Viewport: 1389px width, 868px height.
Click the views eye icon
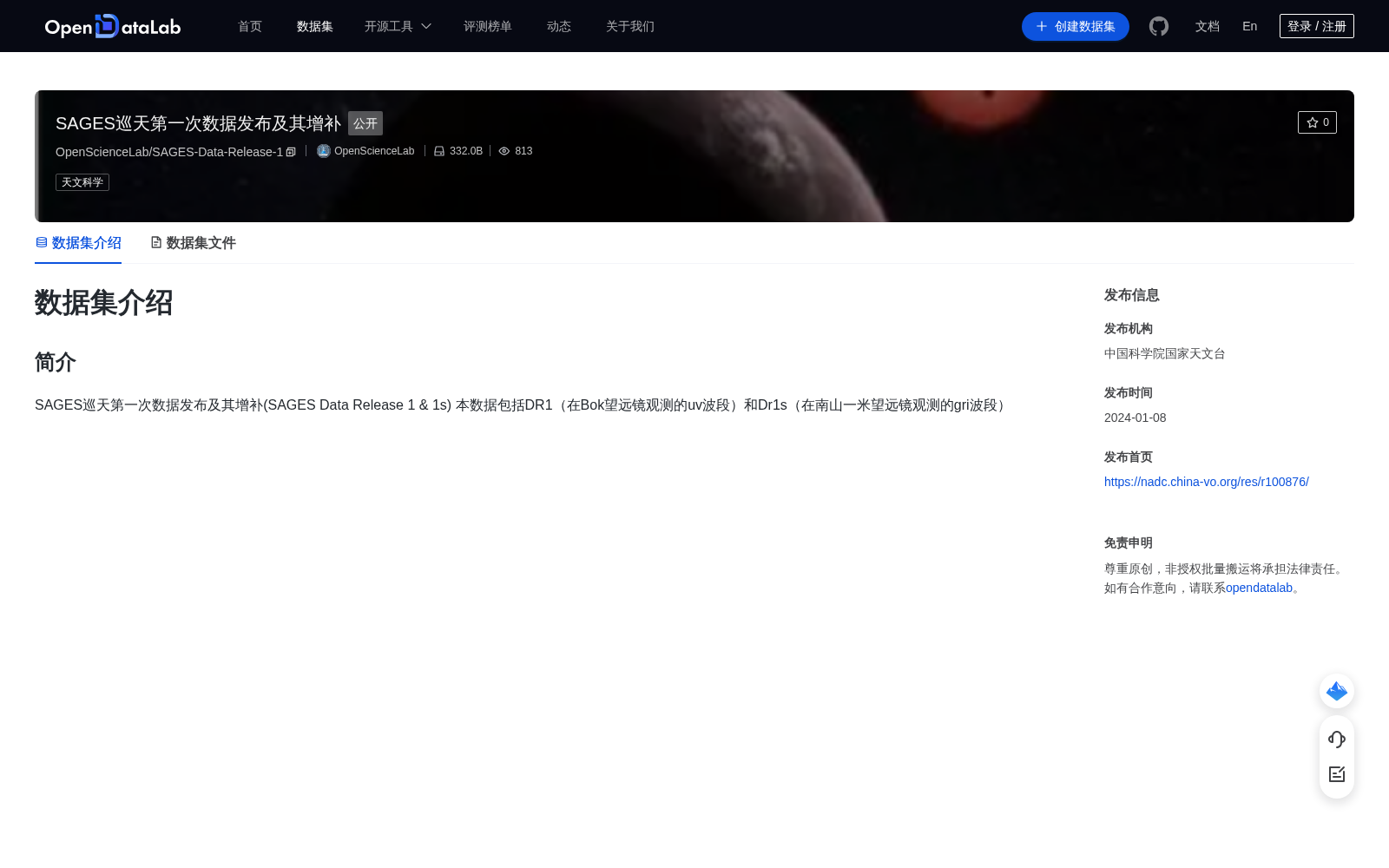pyautogui.click(x=504, y=151)
